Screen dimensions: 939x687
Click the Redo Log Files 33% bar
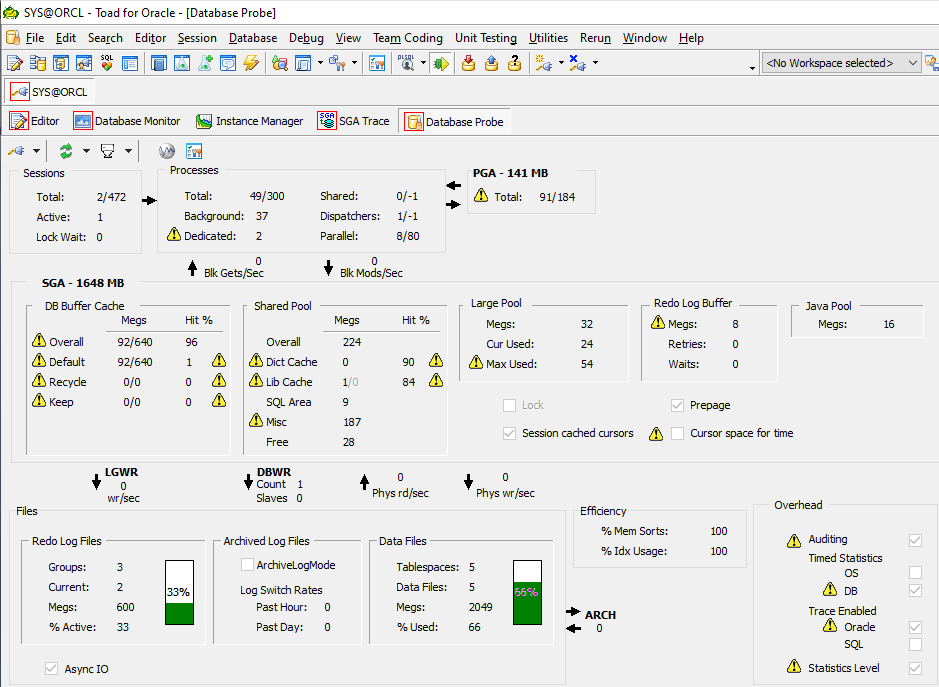tap(180, 592)
